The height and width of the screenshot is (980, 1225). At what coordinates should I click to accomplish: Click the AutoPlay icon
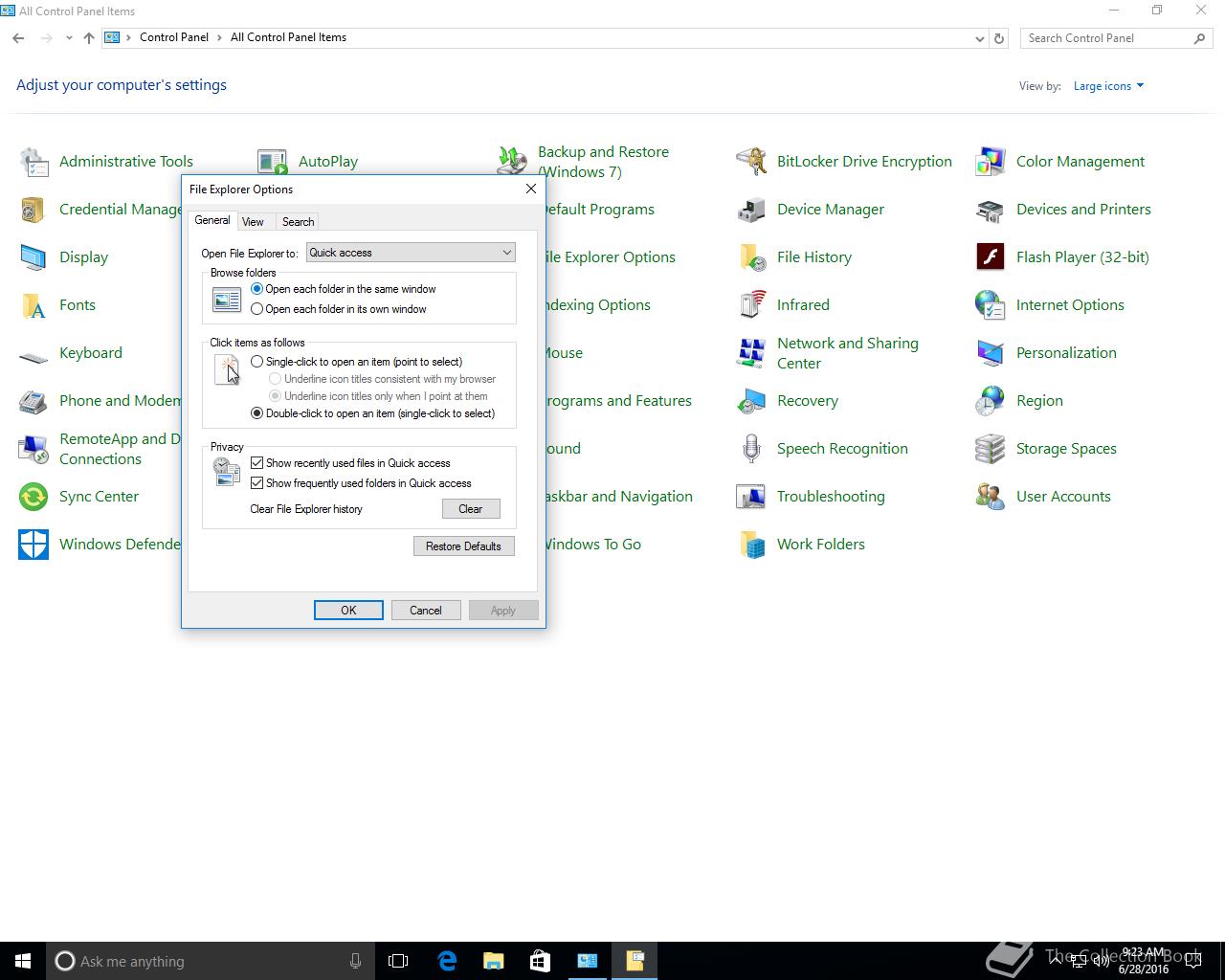pyautogui.click(x=273, y=162)
